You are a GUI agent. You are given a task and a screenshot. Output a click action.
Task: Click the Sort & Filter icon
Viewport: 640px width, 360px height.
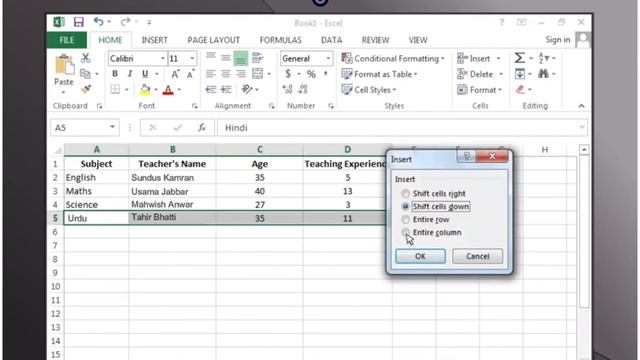pyautogui.click(x=543, y=58)
